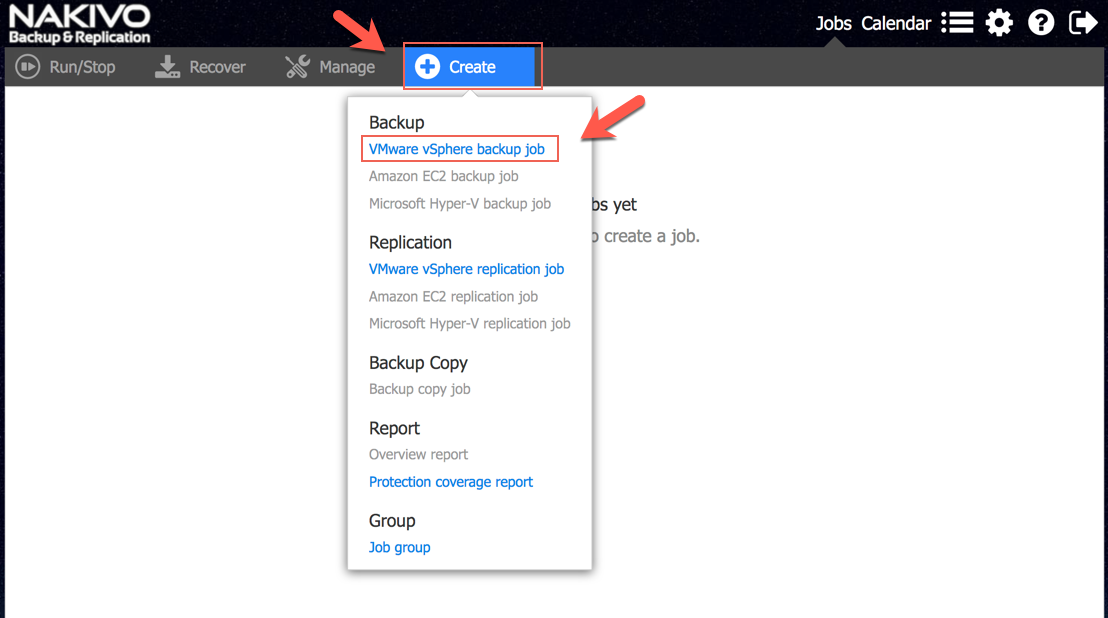Click the Run/Stop play icon
This screenshot has width=1108, height=618.
tap(28, 67)
